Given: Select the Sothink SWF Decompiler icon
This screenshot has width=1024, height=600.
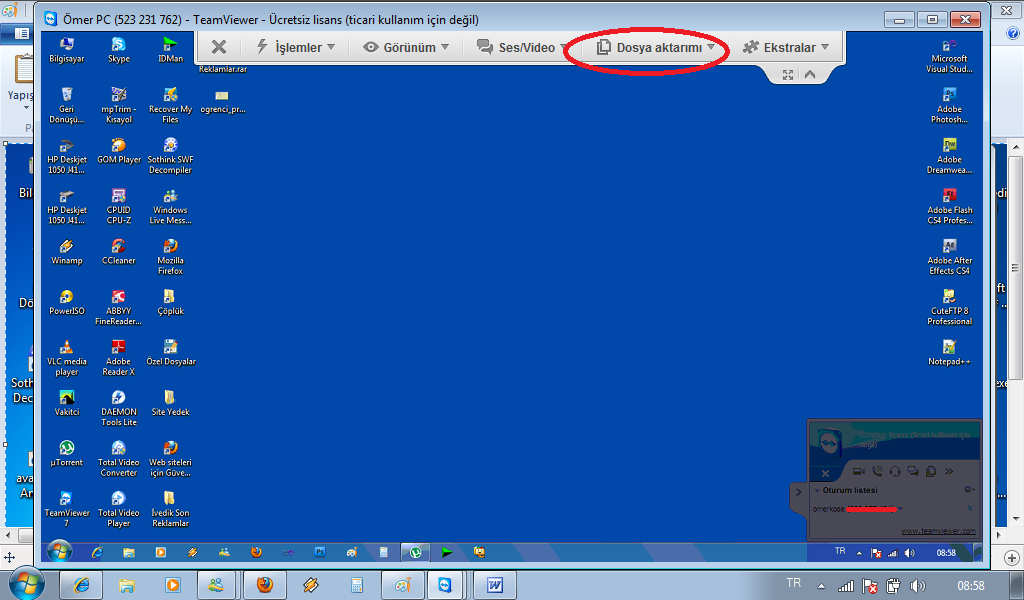Looking at the screenshot, I should click(x=170, y=156).
